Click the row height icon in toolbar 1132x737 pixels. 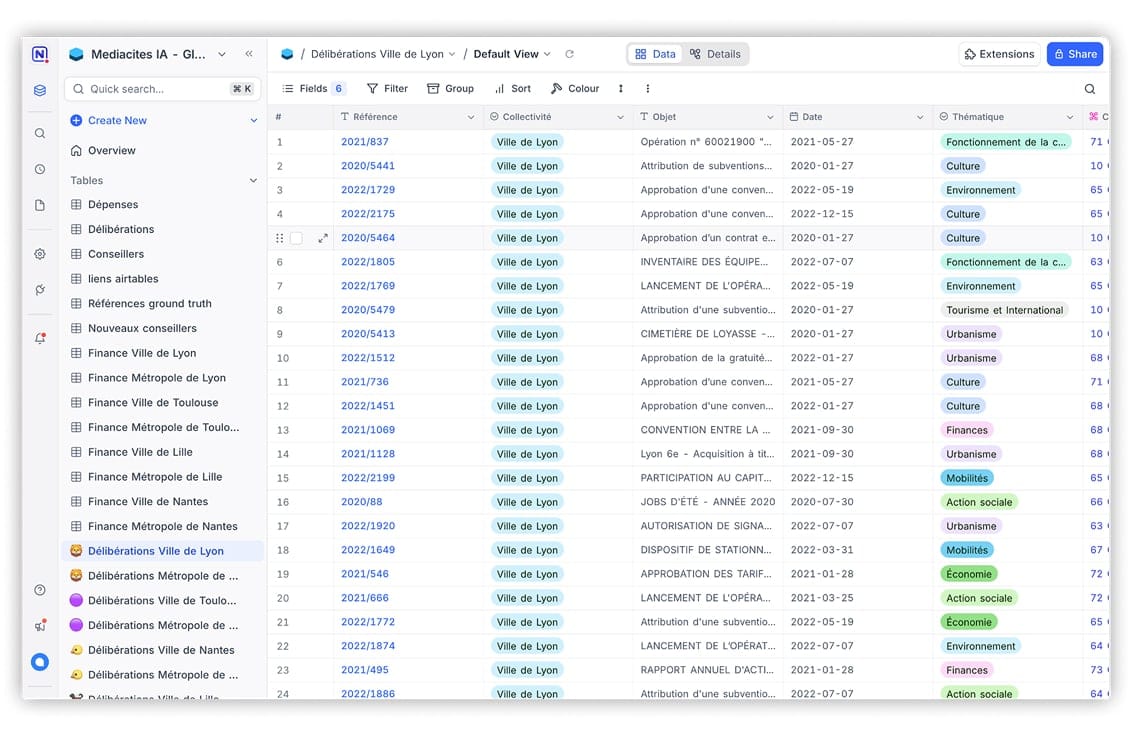click(x=621, y=89)
